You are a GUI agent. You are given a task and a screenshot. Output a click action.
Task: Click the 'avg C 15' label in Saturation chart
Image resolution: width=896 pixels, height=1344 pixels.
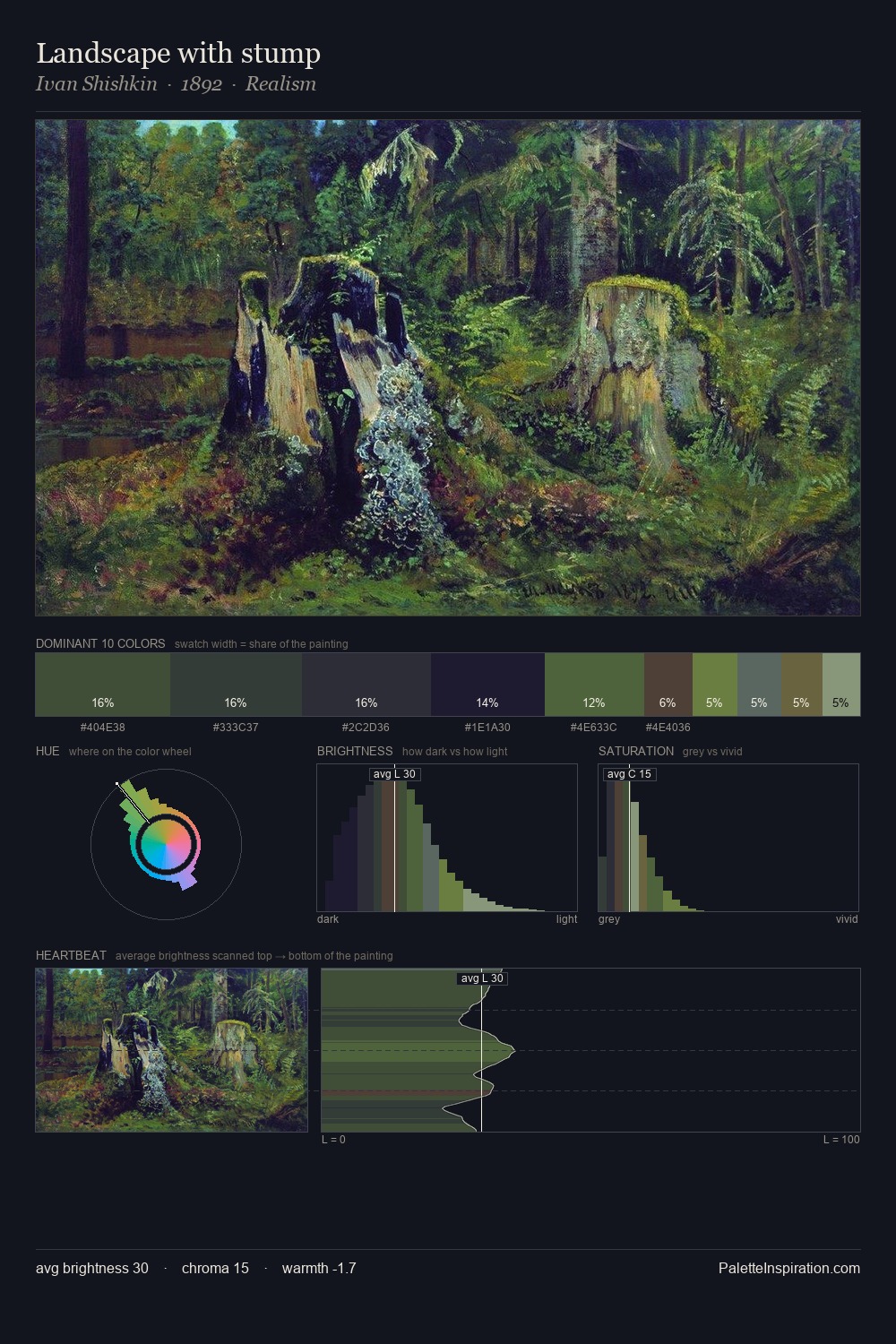point(629,774)
